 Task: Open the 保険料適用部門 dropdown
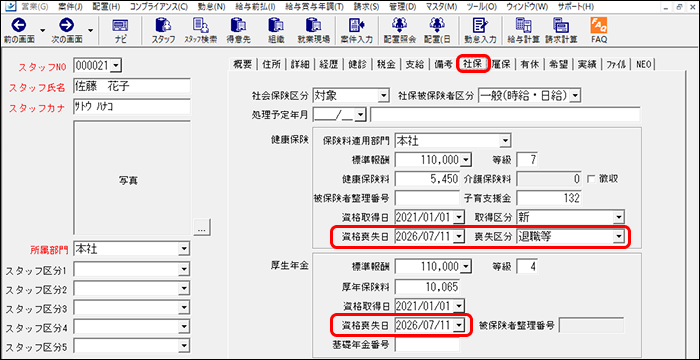click(x=505, y=142)
